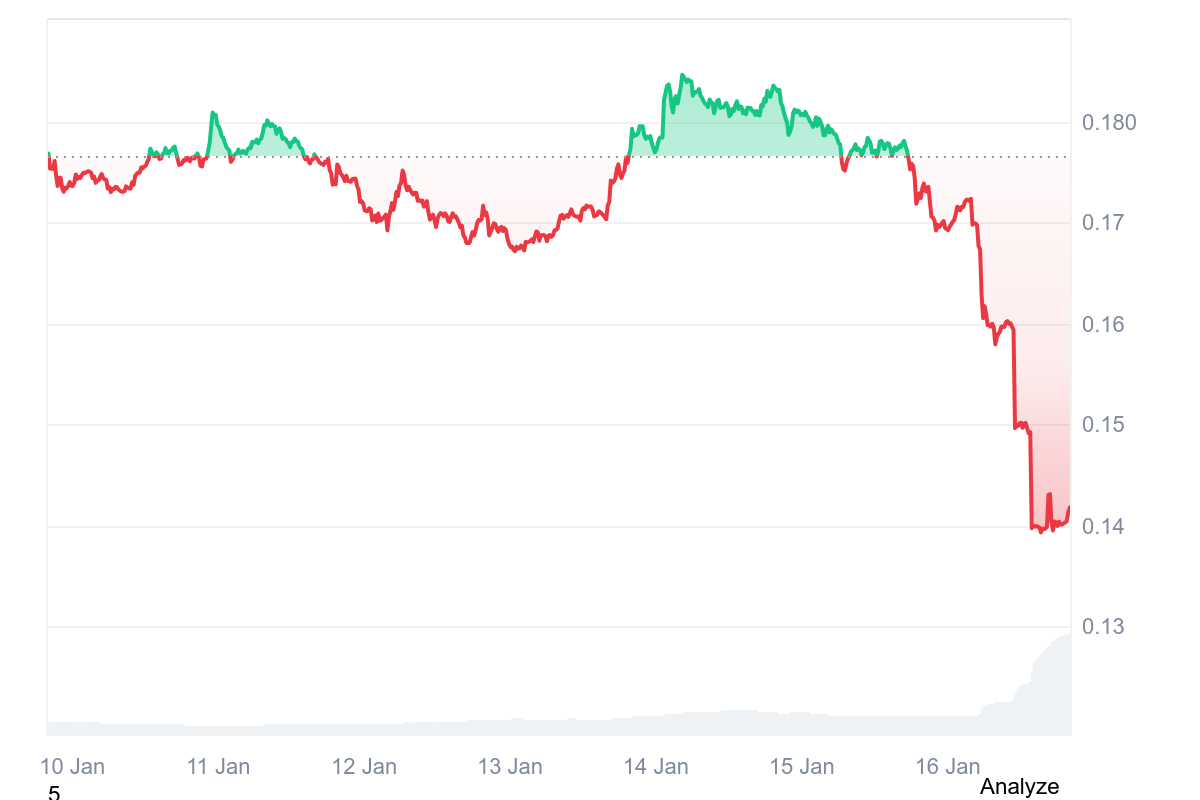Select 12 Jan on the time axis
The height and width of the screenshot is (800, 1200).
coord(364,767)
